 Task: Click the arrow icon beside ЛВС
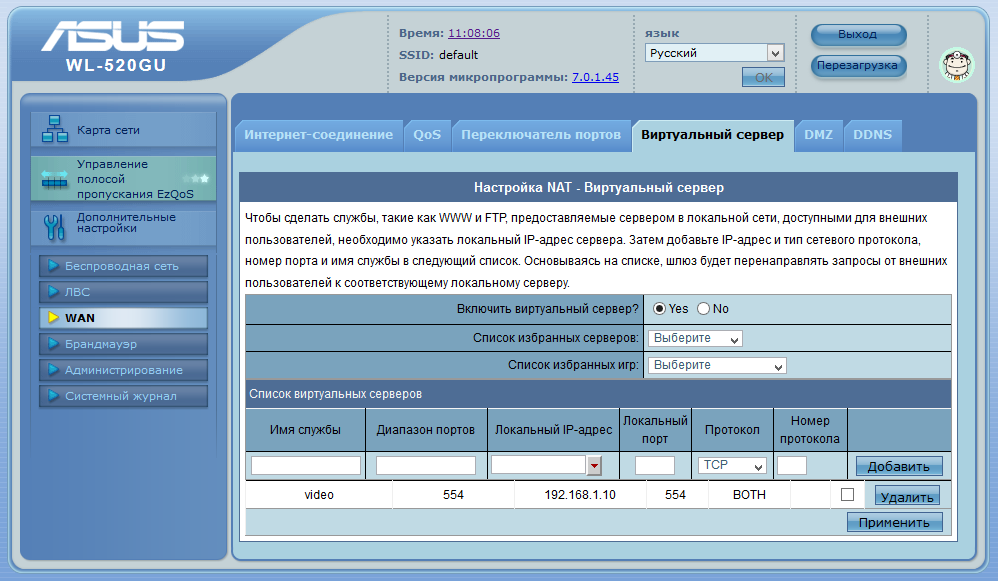click(54, 292)
